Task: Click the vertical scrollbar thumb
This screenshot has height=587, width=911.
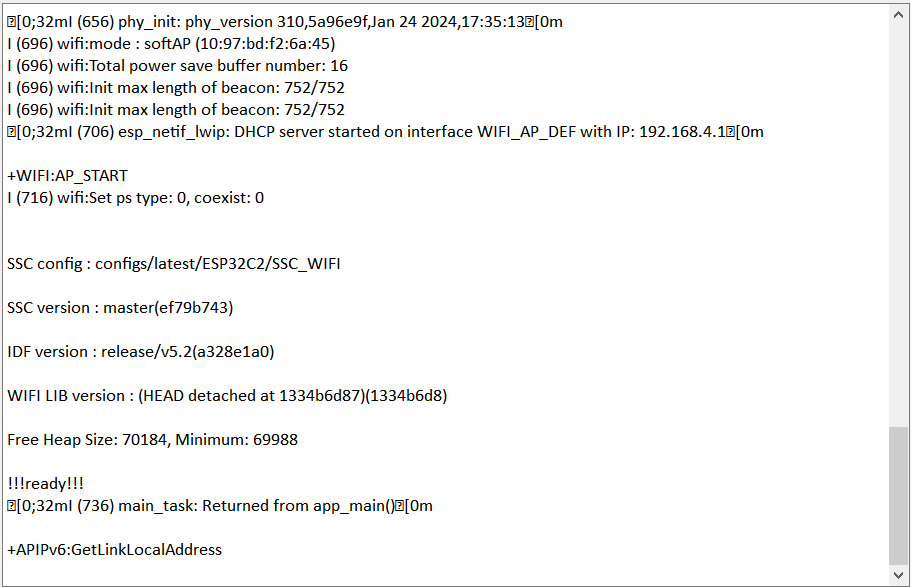Action: (x=899, y=495)
